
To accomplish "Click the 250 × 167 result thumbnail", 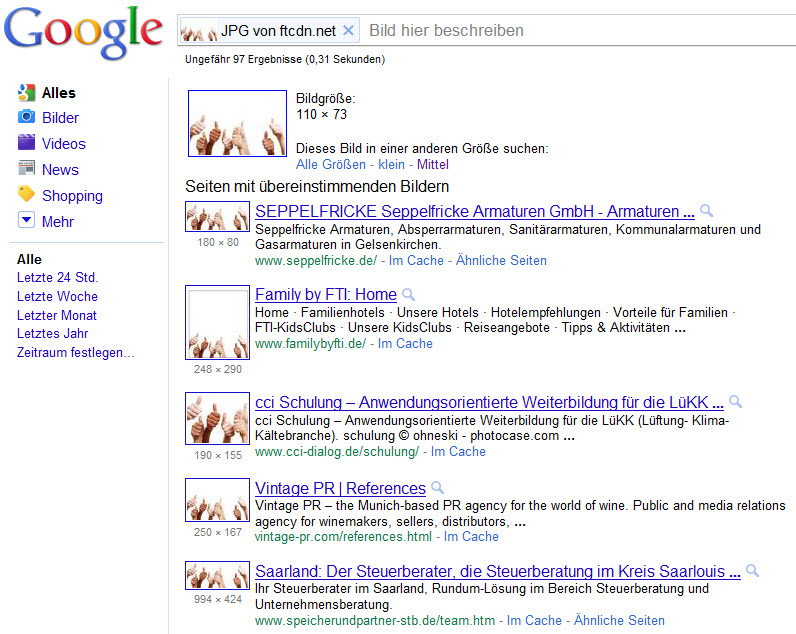I will pyautogui.click(x=217, y=500).
